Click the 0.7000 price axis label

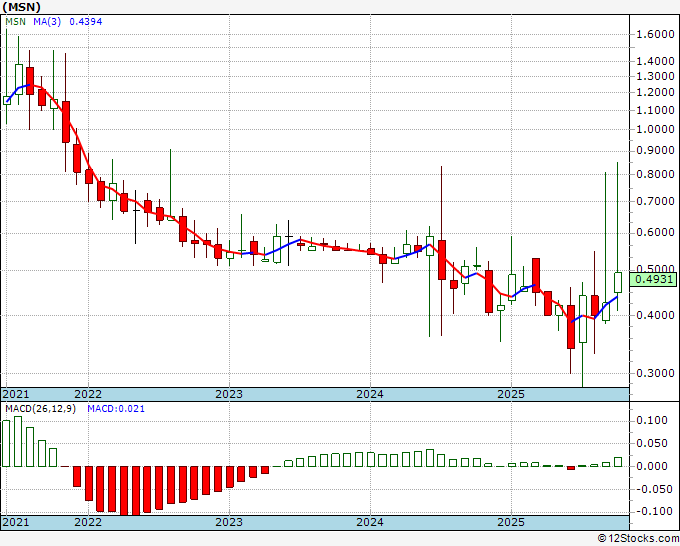(x=655, y=201)
